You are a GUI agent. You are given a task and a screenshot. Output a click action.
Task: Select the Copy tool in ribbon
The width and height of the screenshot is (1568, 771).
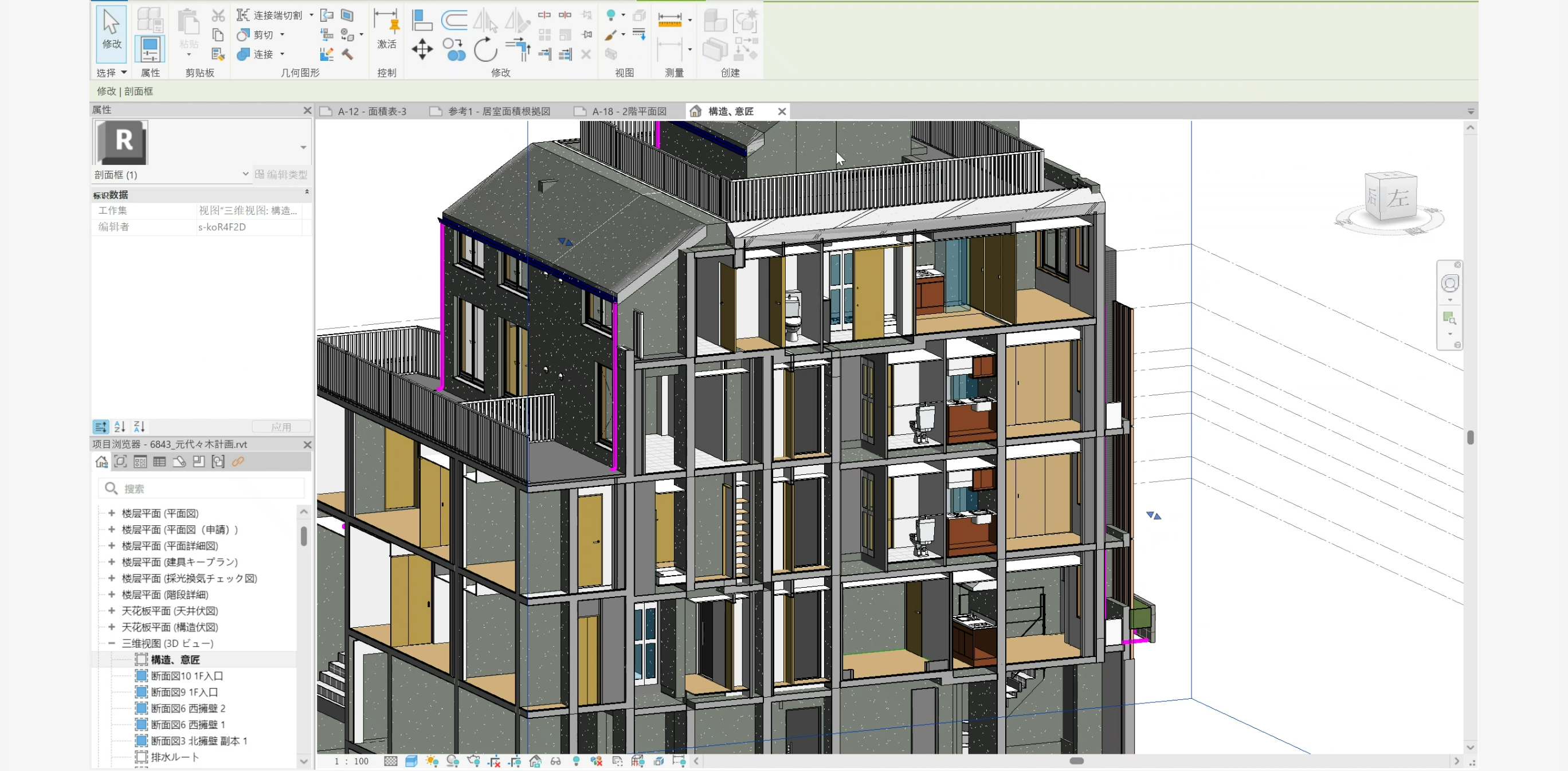pyautogui.click(x=454, y=49)
